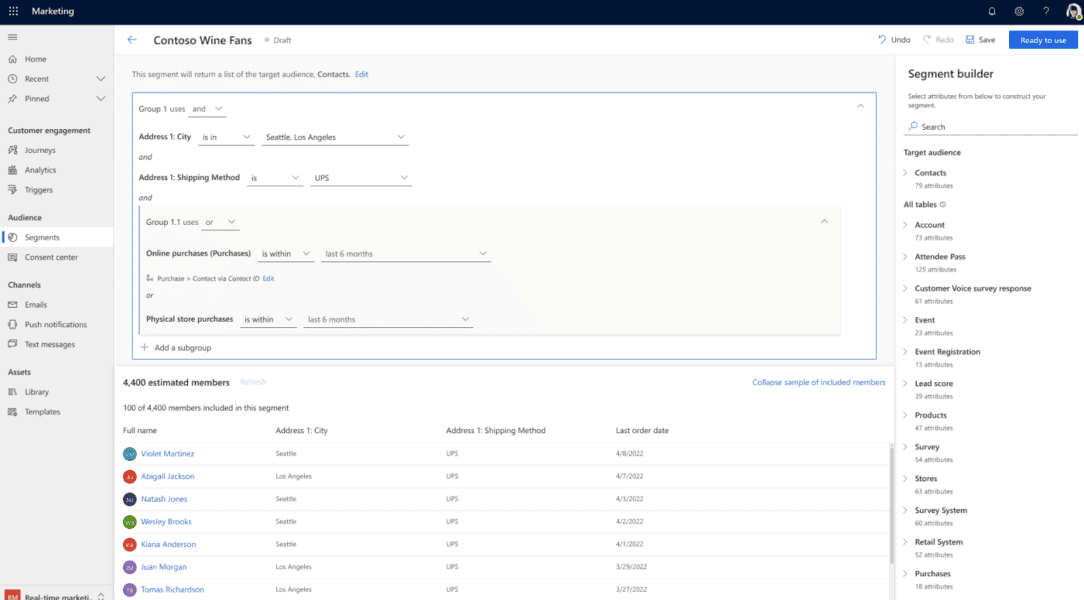Click the Ready to use button
Screen dimensions: 1084x600
1043,40
